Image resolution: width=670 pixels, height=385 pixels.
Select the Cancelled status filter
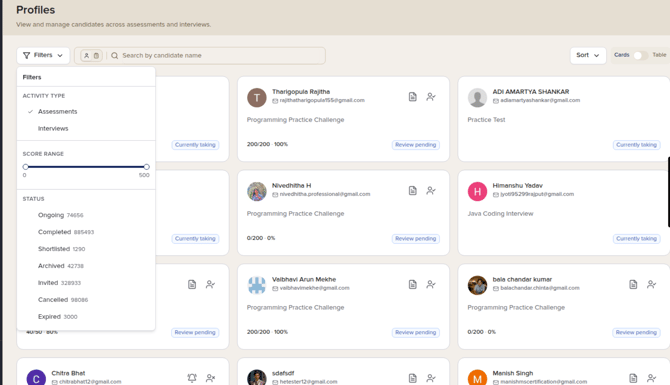[86, 300]
